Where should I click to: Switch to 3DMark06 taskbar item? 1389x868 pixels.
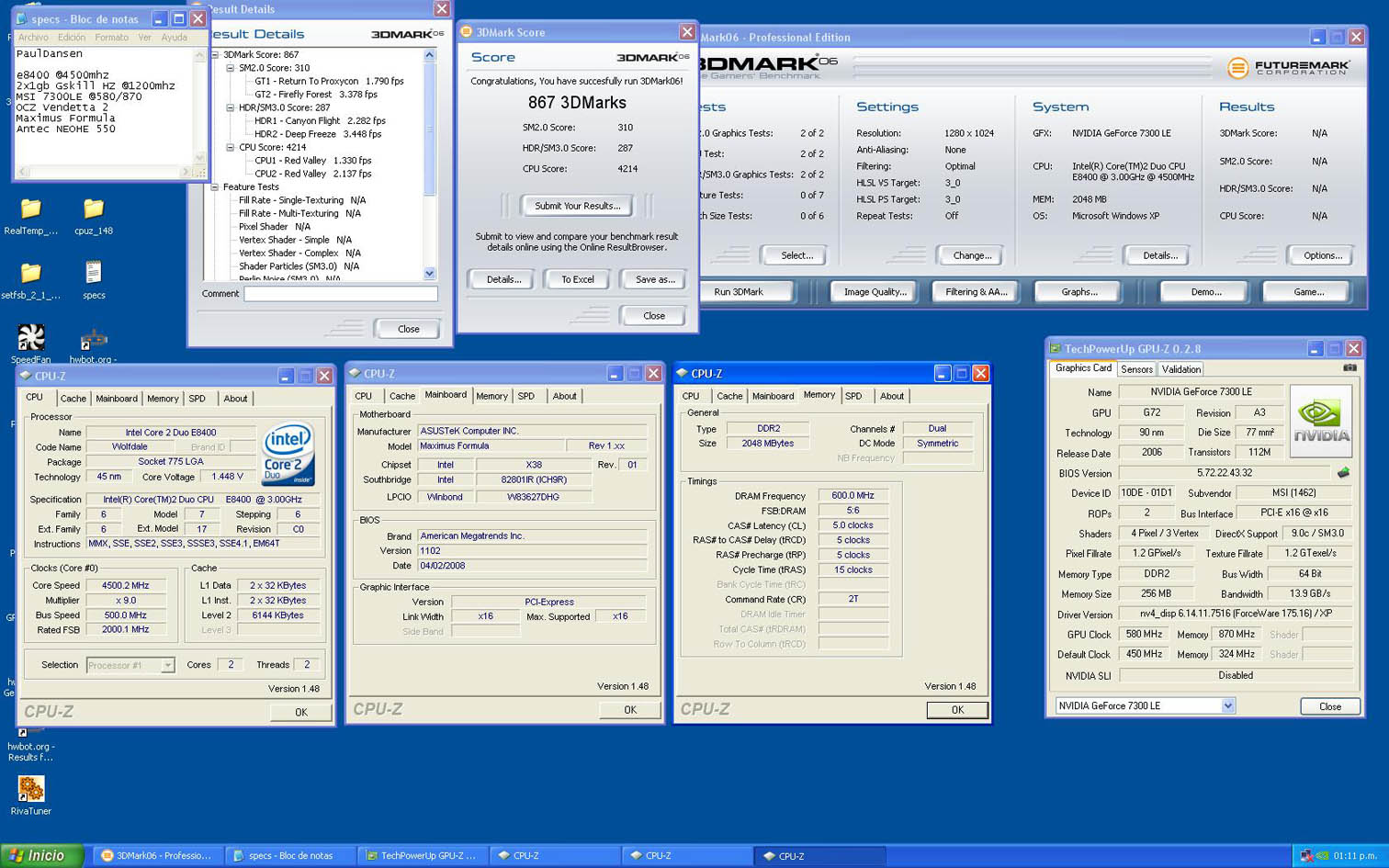(x=156, y=856)
